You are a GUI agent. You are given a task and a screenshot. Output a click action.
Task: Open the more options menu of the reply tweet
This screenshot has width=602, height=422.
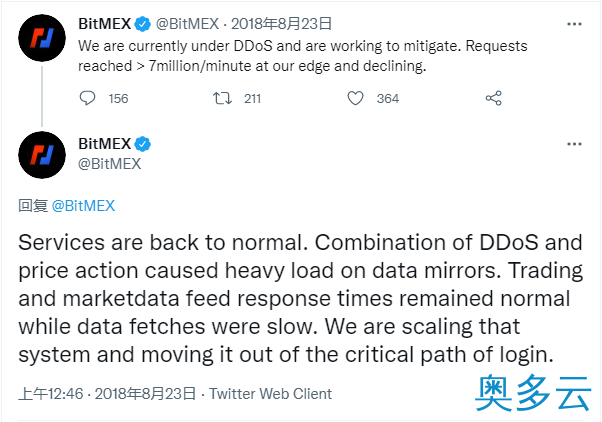click(574, 144)
